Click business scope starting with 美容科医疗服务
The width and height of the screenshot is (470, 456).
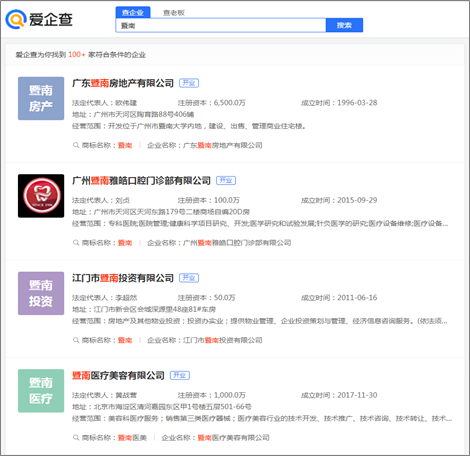(x=280, y=419)
